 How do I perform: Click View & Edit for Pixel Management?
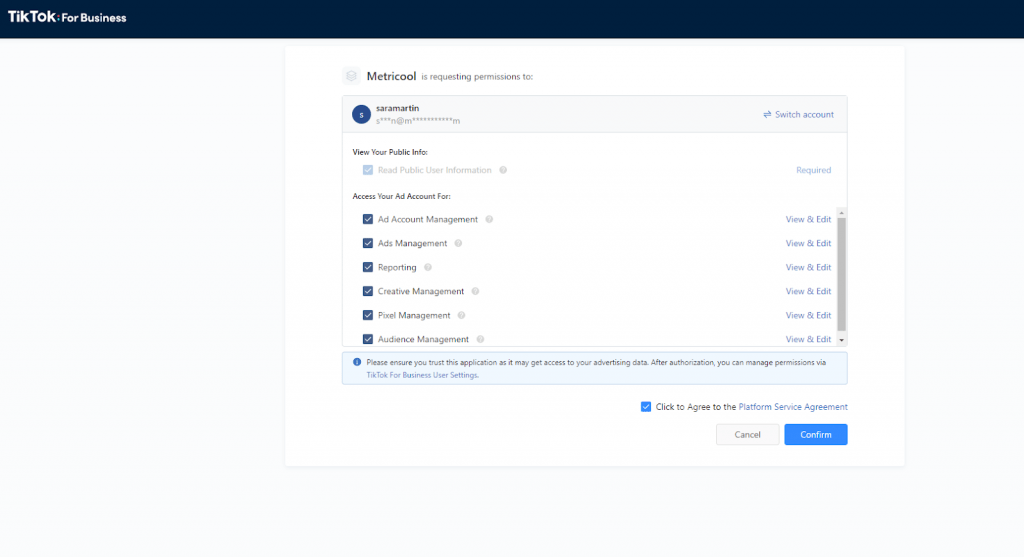[x=808, y=315]
